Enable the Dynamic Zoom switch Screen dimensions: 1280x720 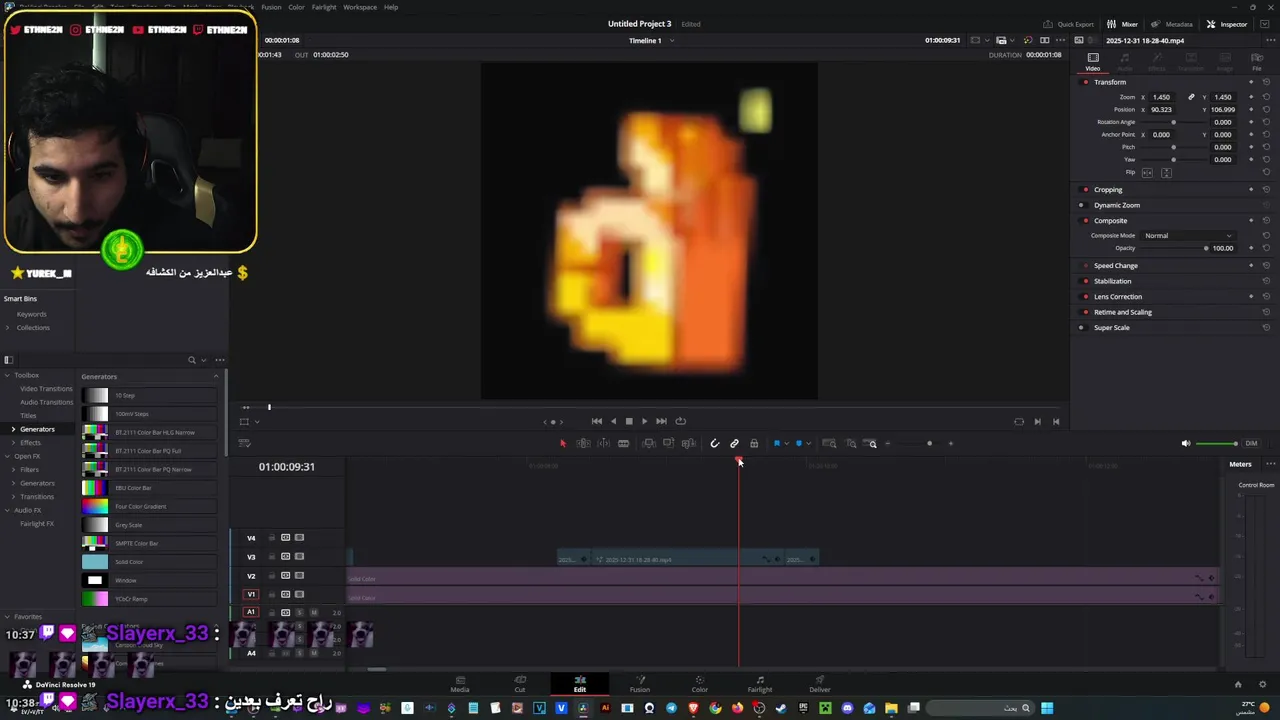click(x=1081, y=205)
